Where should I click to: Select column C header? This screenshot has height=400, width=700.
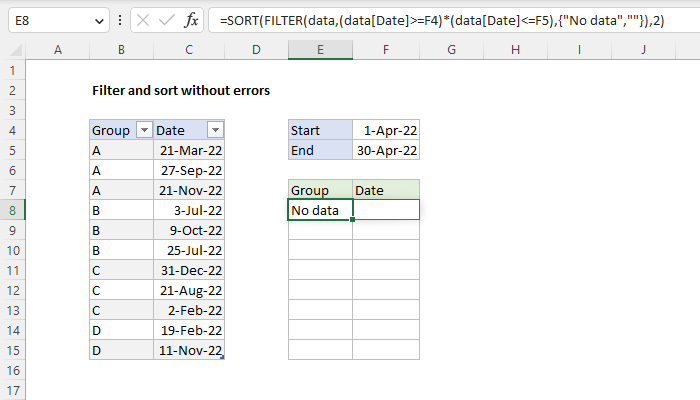click(x=189, y=50)
